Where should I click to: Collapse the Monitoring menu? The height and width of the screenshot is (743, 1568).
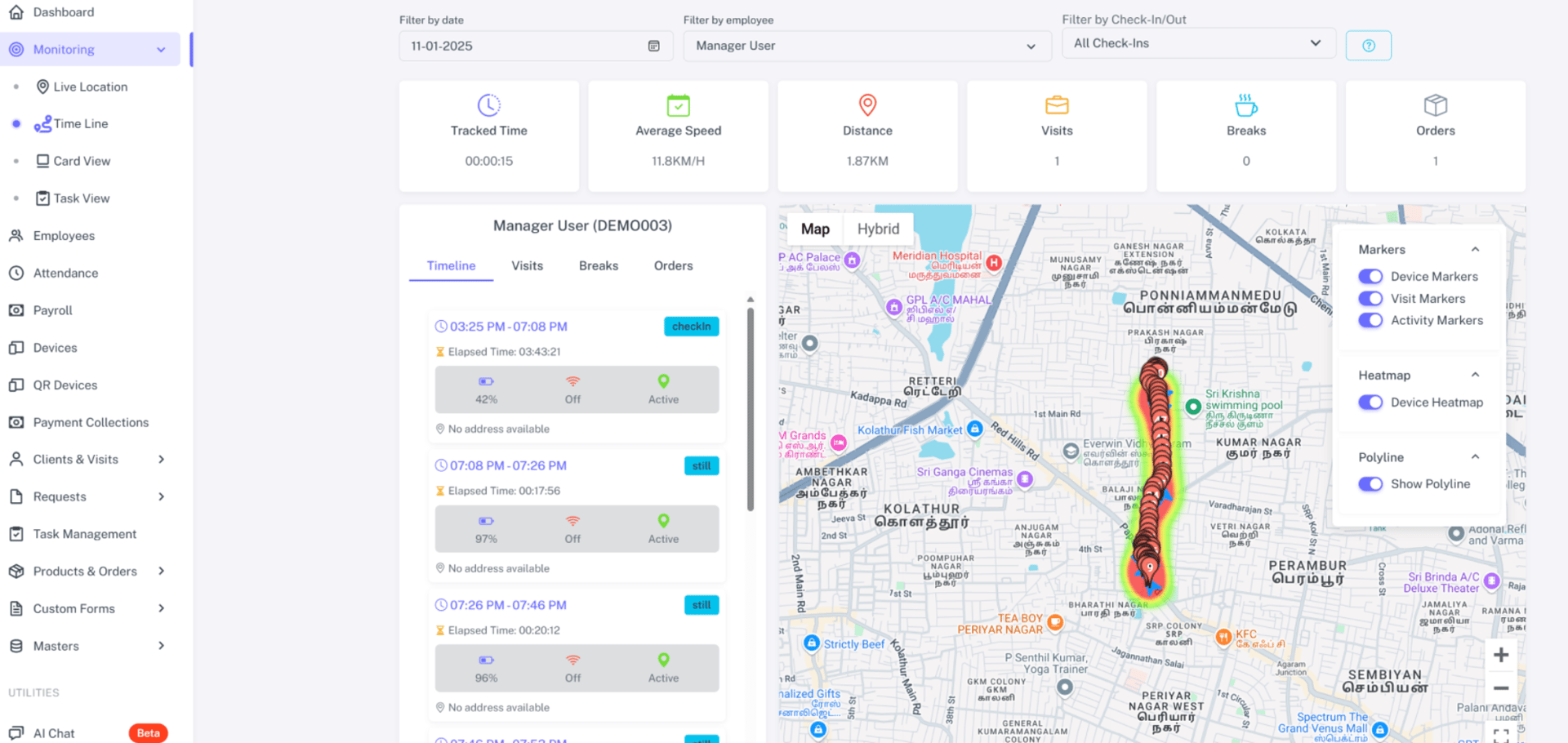(161, 50)
